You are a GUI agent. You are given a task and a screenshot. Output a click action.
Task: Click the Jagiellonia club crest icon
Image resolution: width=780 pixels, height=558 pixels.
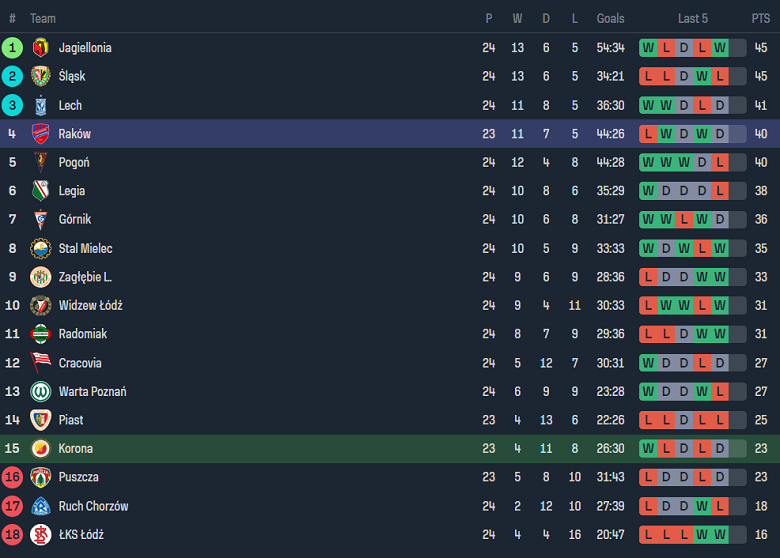coord(41,47)
